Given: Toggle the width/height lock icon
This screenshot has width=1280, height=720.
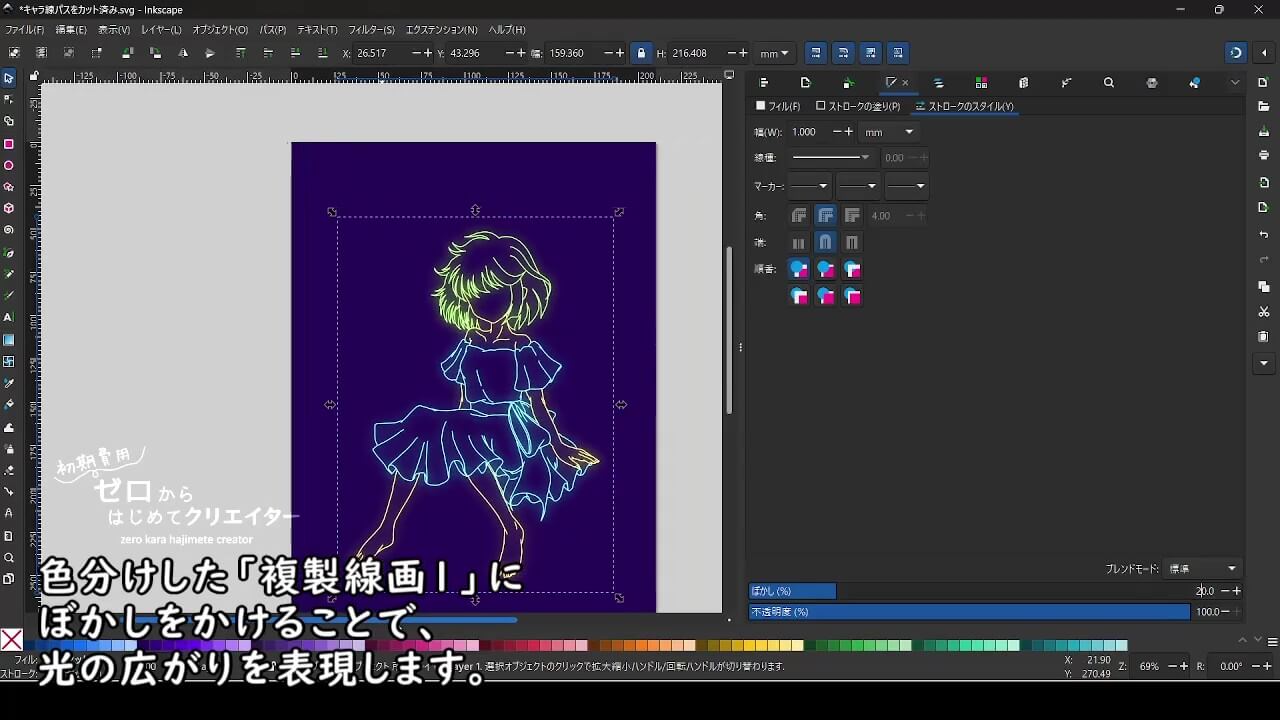Looking at the screenshot, I should pos(641,53).
